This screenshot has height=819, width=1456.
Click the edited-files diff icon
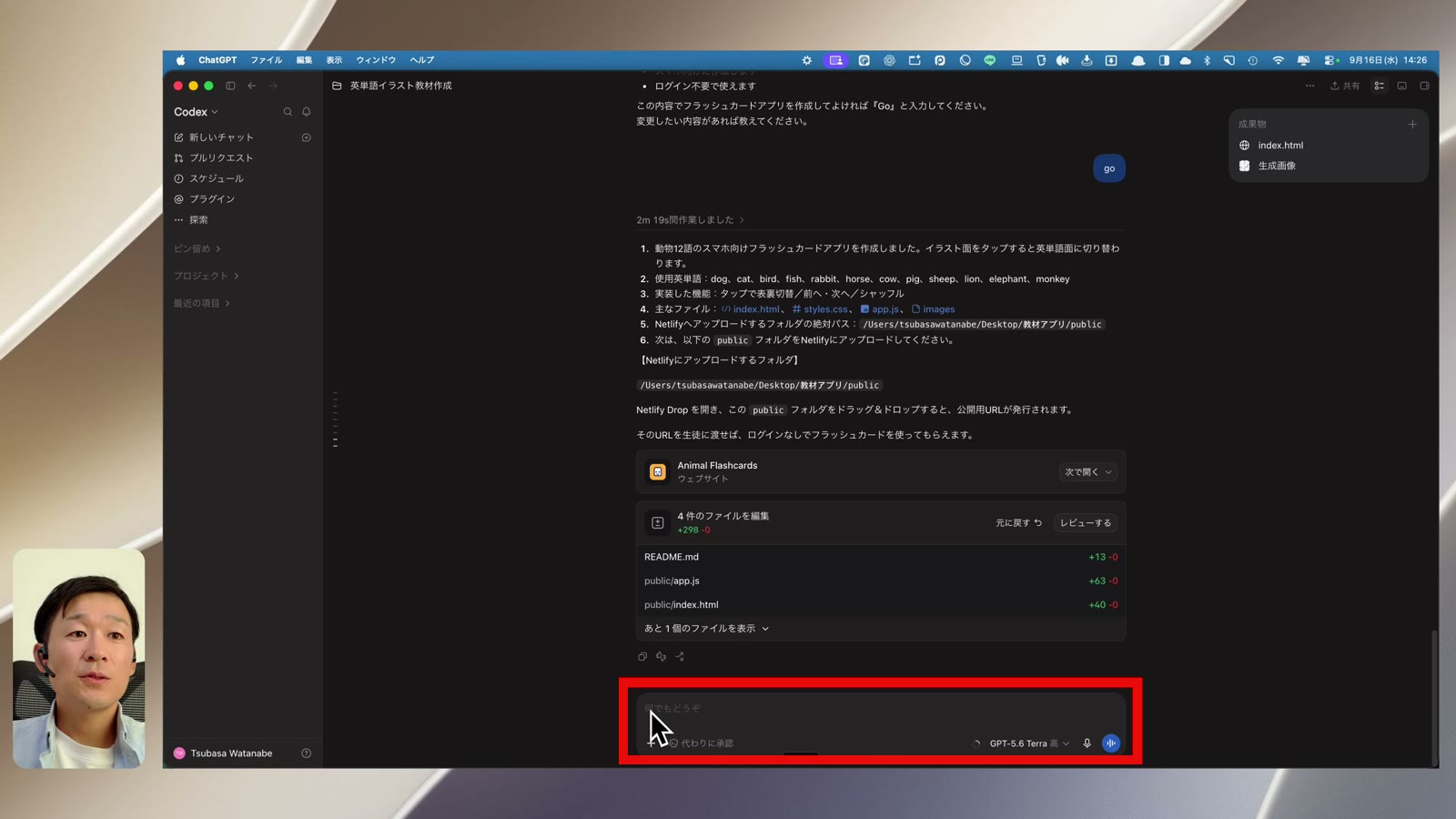(x=658, y=523)
